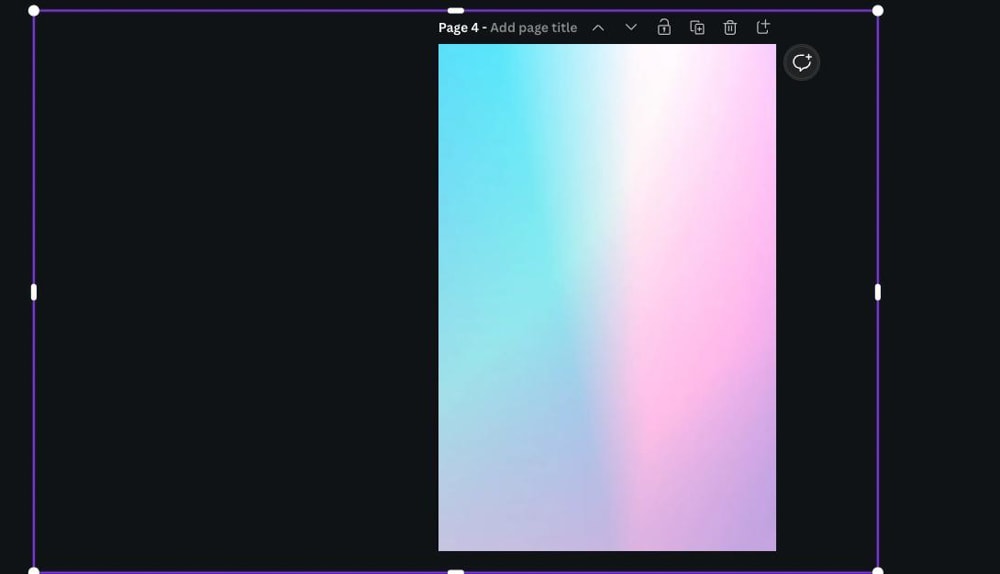The width and height of the screenshot is (1000, 574).
Task: Add a new page after page 4
Action: coord(763,27)
